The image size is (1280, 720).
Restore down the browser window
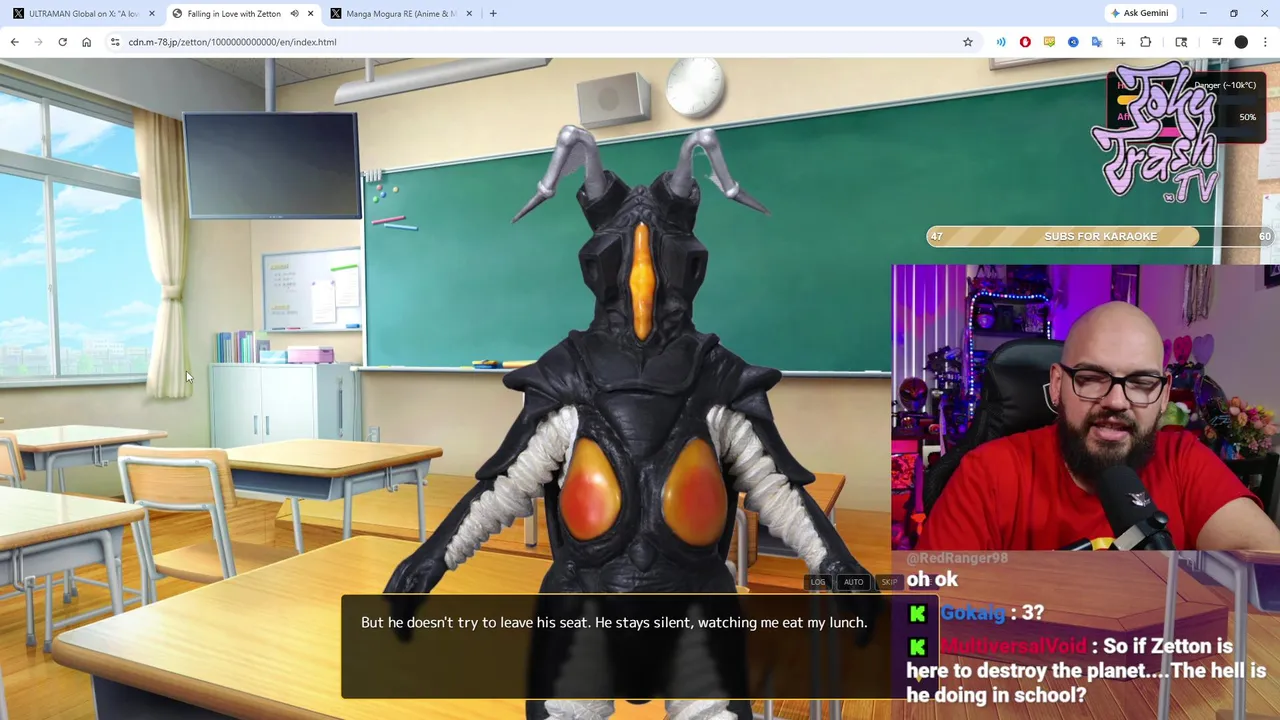pyautogui.click(x=1234, y=13)
